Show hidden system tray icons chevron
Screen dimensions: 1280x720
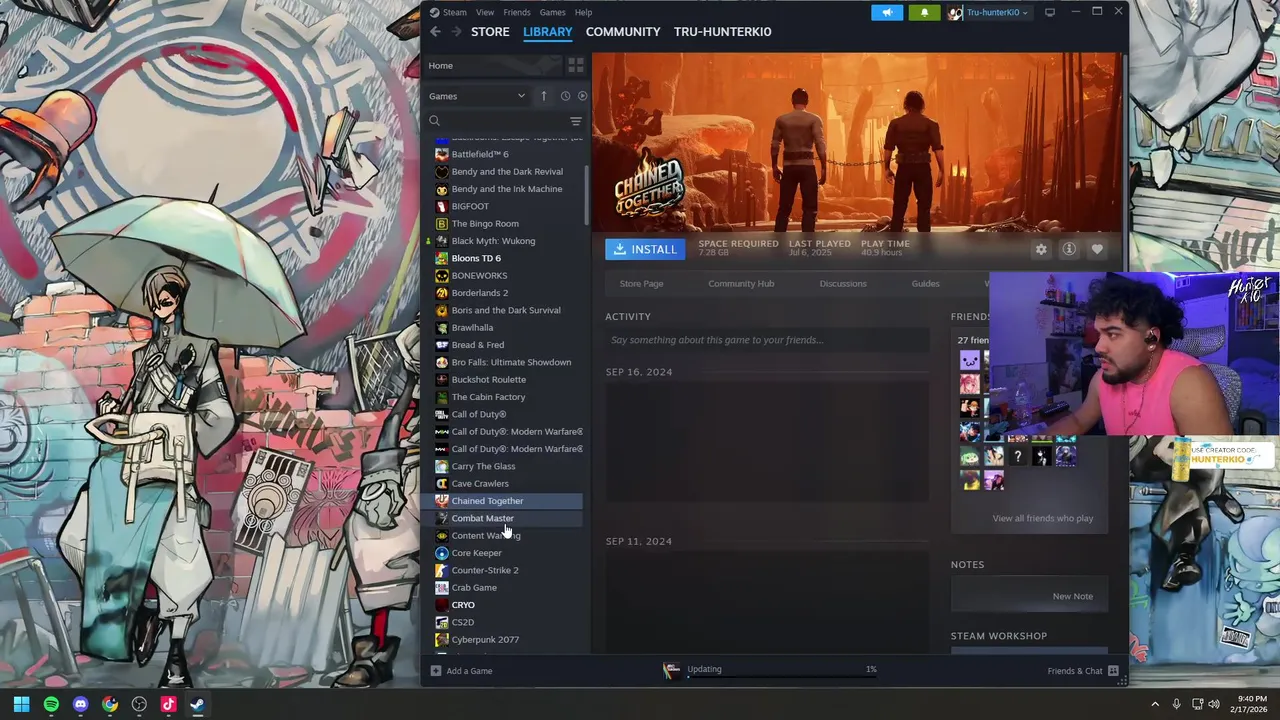point(1155,704)
